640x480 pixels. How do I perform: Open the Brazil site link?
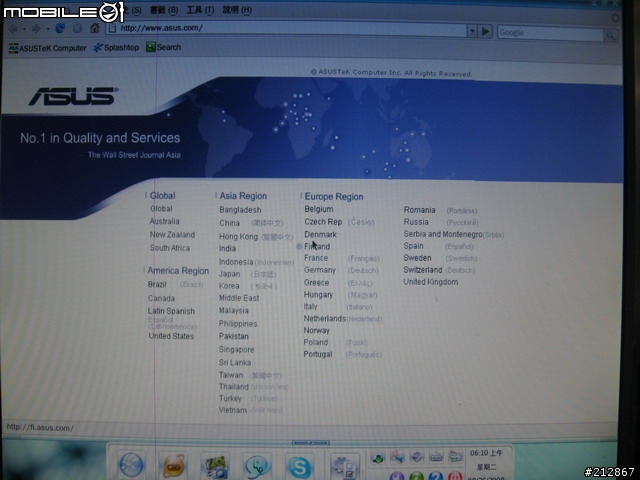(x=157, y=284)
